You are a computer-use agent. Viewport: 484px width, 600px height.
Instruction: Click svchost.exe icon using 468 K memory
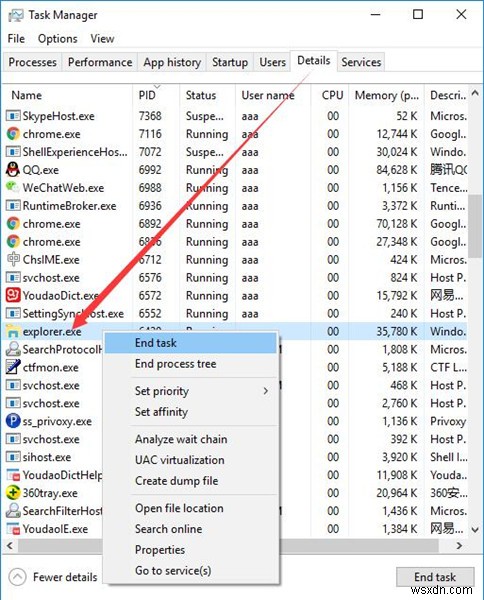13,385
